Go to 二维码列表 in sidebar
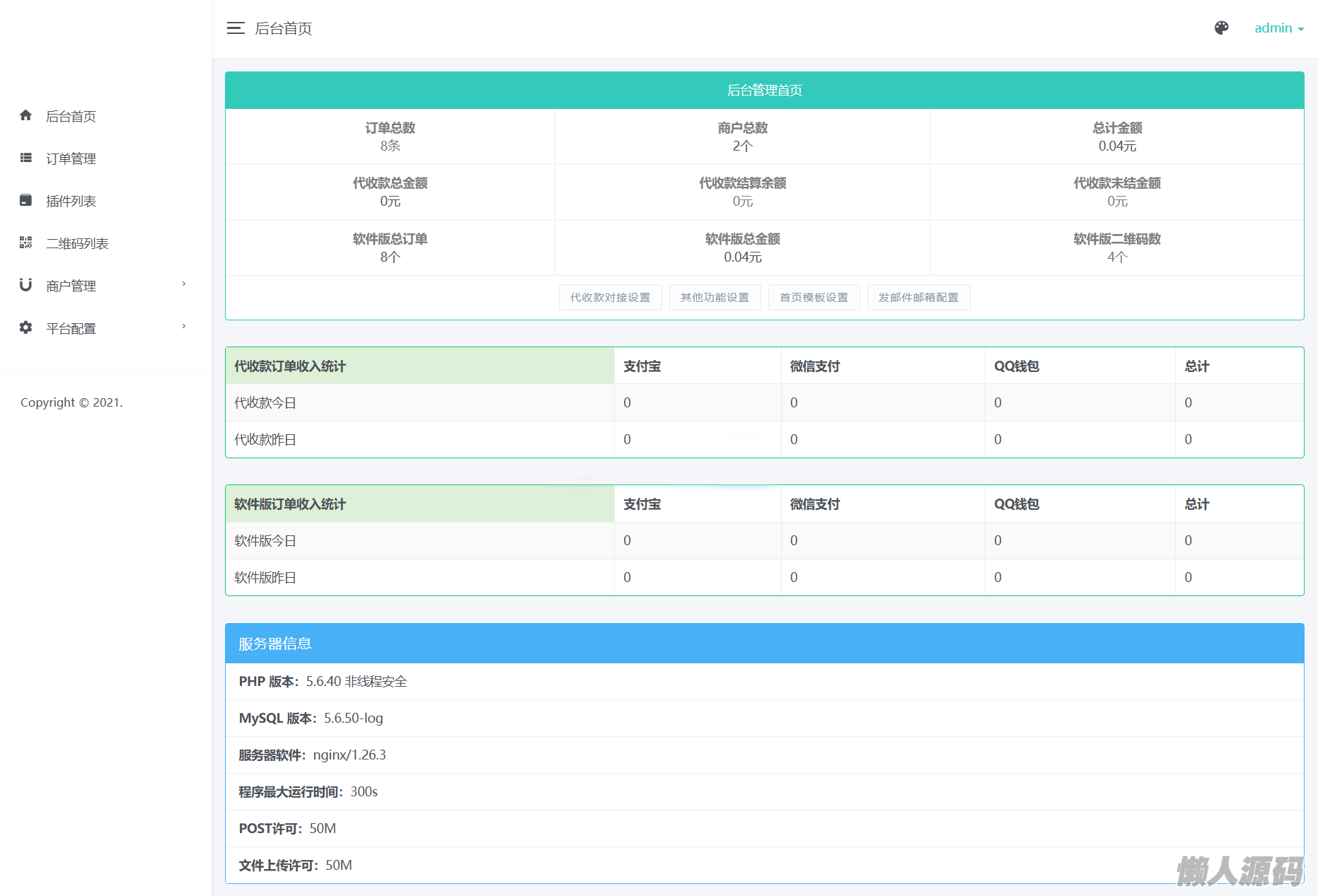Viewport: 1318px width, 896px height. click(77, 243)
